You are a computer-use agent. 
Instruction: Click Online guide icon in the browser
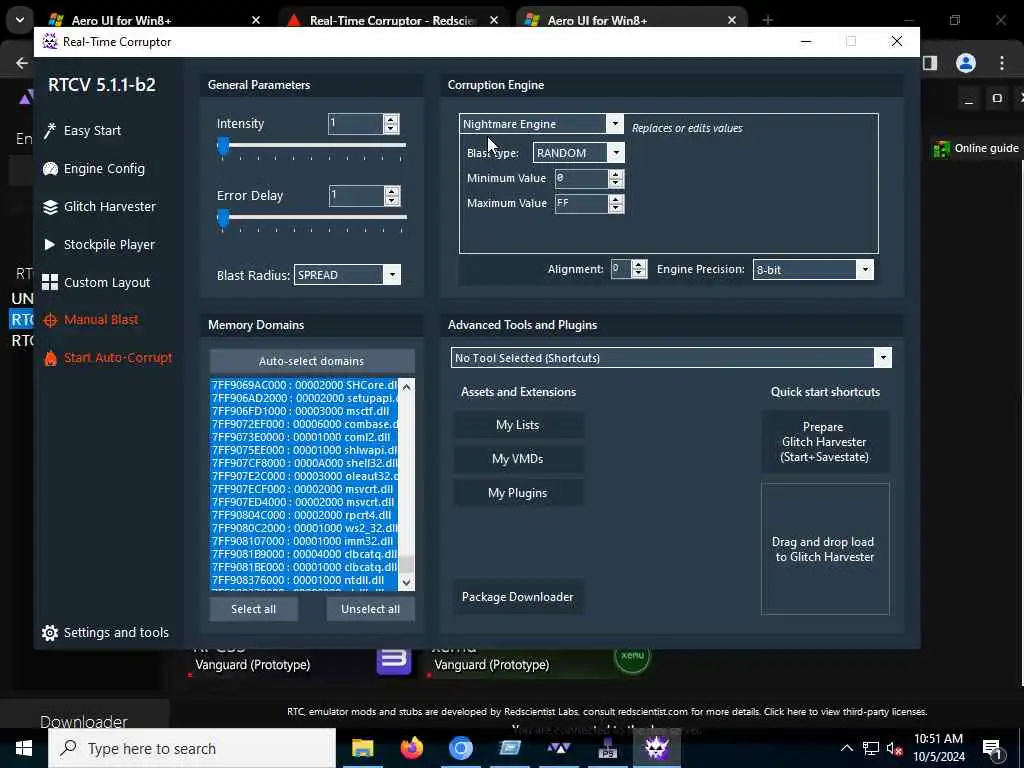(941, 149)
